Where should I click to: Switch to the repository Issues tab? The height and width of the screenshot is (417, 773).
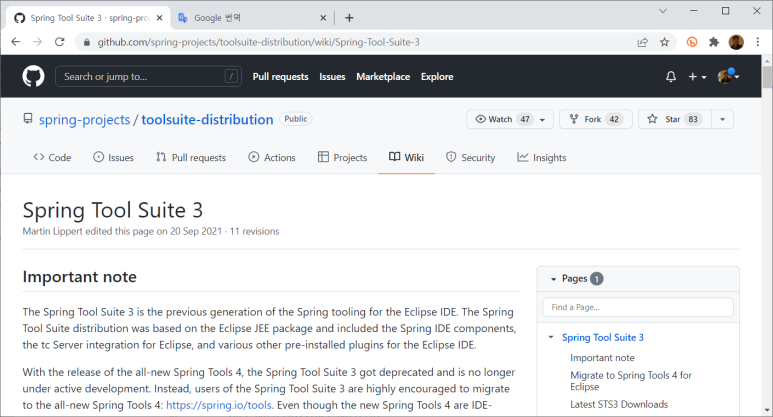tap(113, 157)
